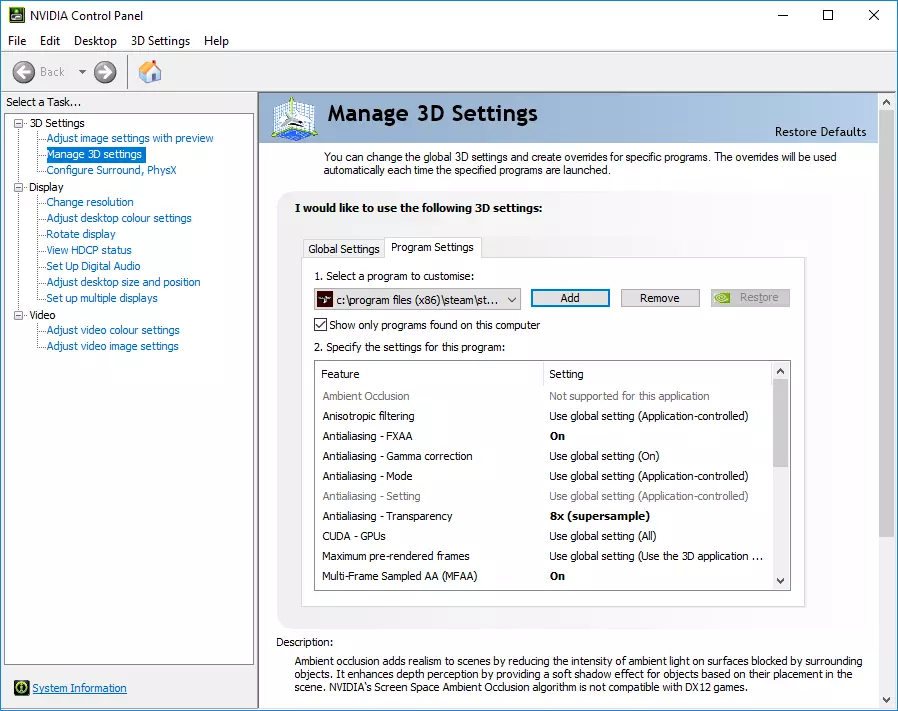Image resolution: width=898 pixels, height=711 pixels.
Task: Click the NVIDIA Control Panel title icon
Action: point(17,15)
